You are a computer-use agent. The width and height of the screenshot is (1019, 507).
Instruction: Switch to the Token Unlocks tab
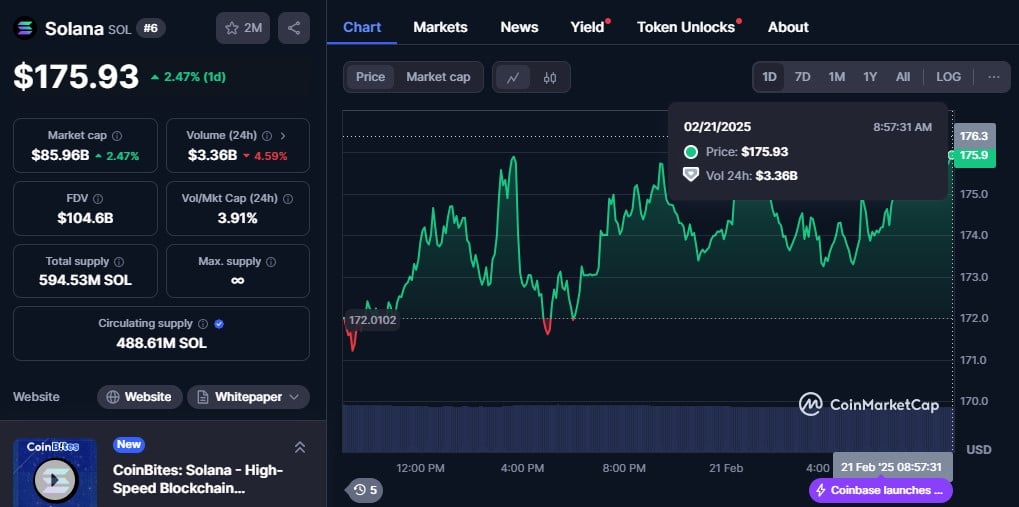click(686, 27)
